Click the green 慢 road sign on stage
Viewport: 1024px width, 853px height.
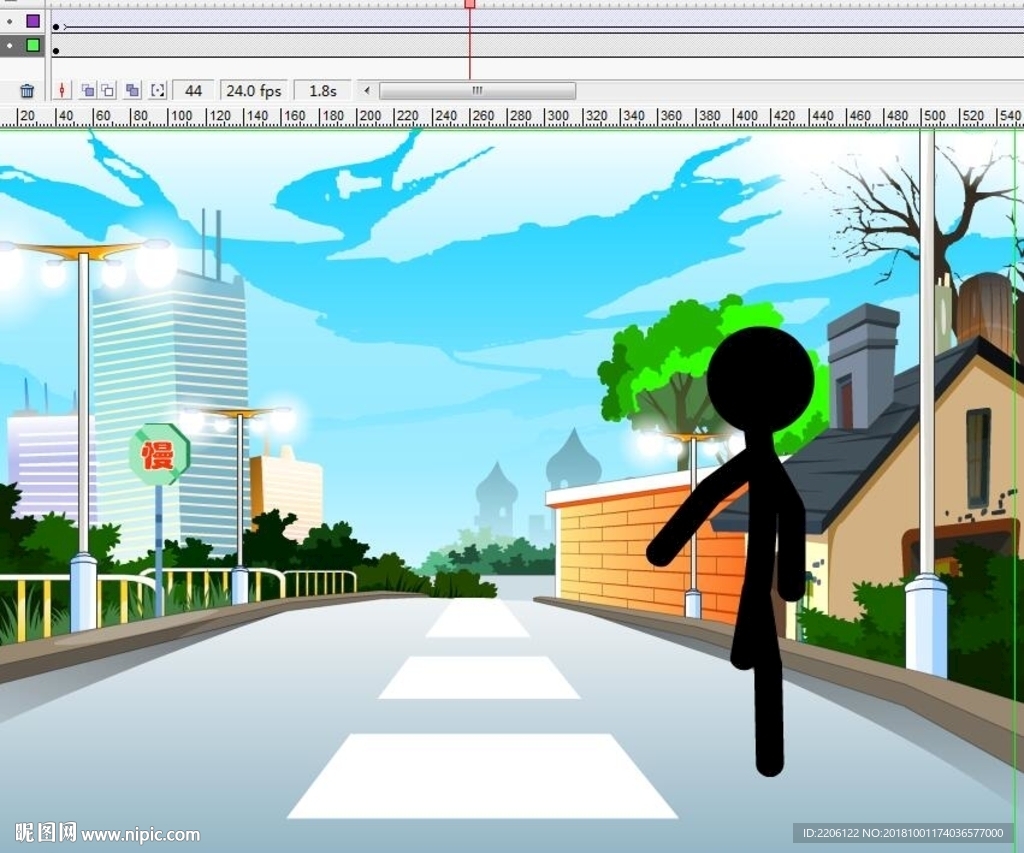tap(158, 455)
